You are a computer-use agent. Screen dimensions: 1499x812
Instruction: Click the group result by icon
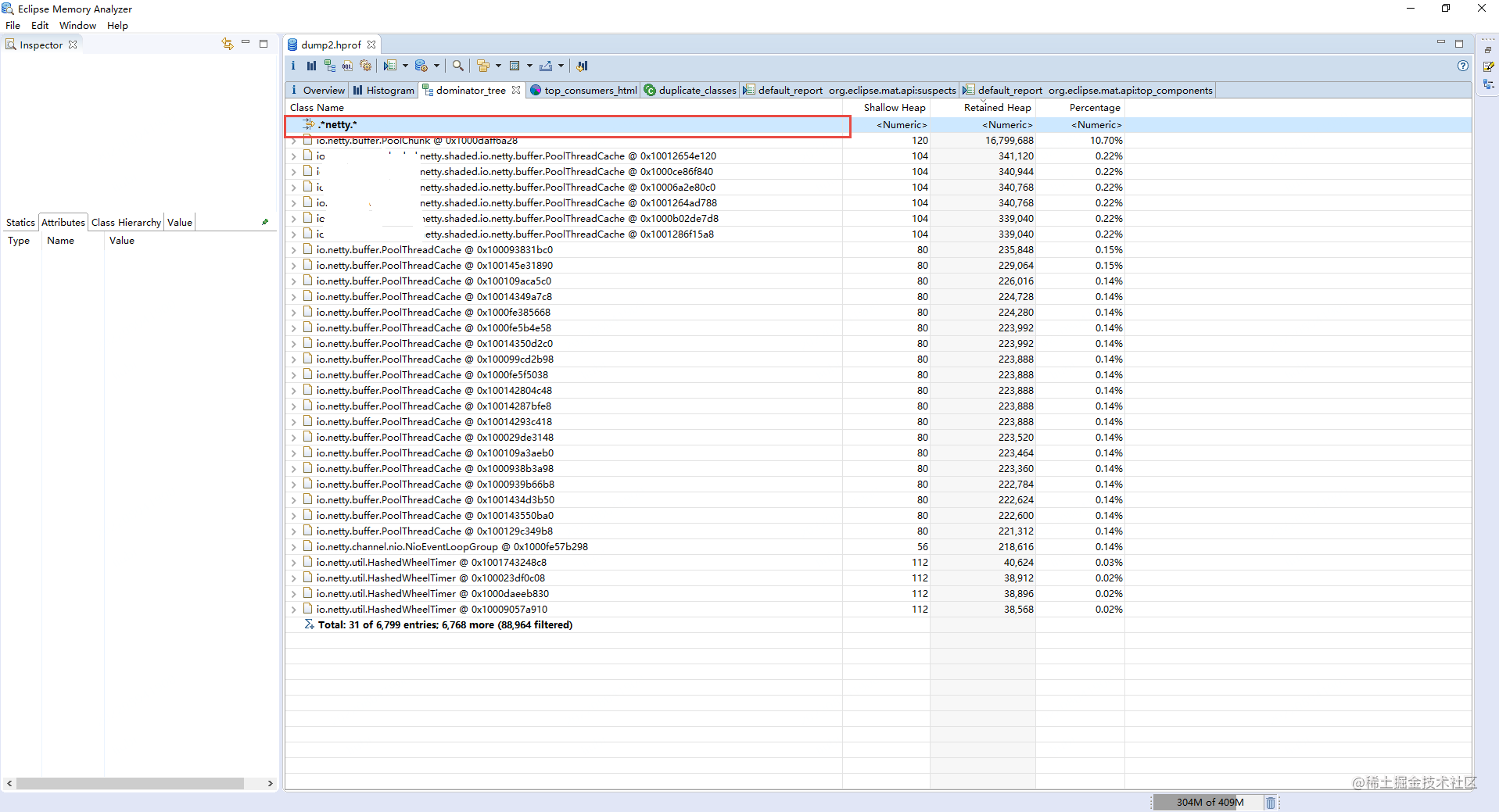pyautogui.click(x=482, y=66)
